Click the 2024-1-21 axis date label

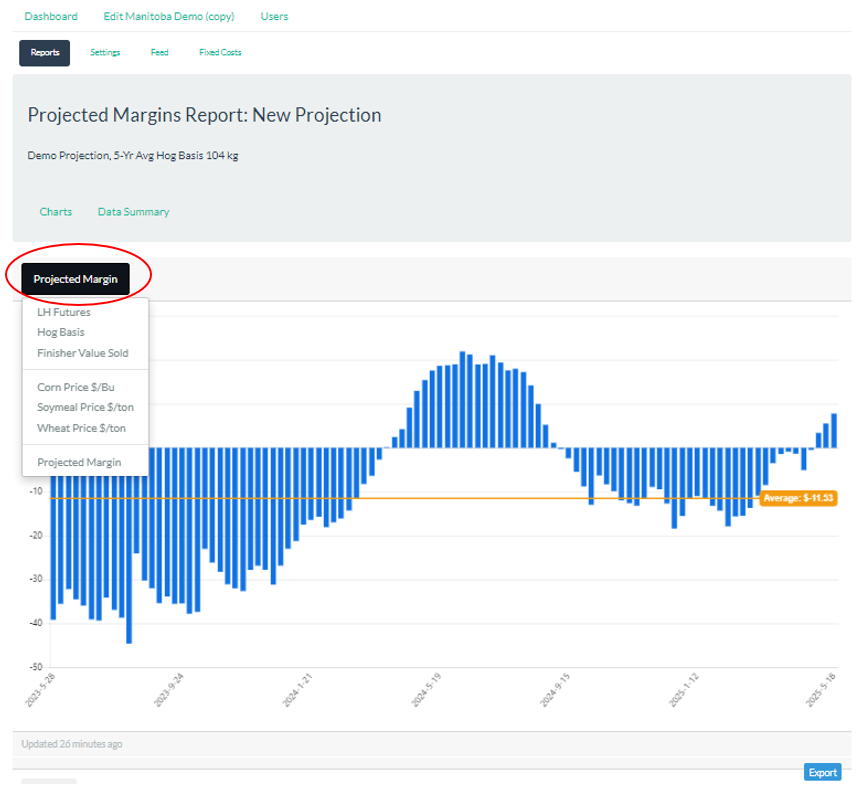297,689
